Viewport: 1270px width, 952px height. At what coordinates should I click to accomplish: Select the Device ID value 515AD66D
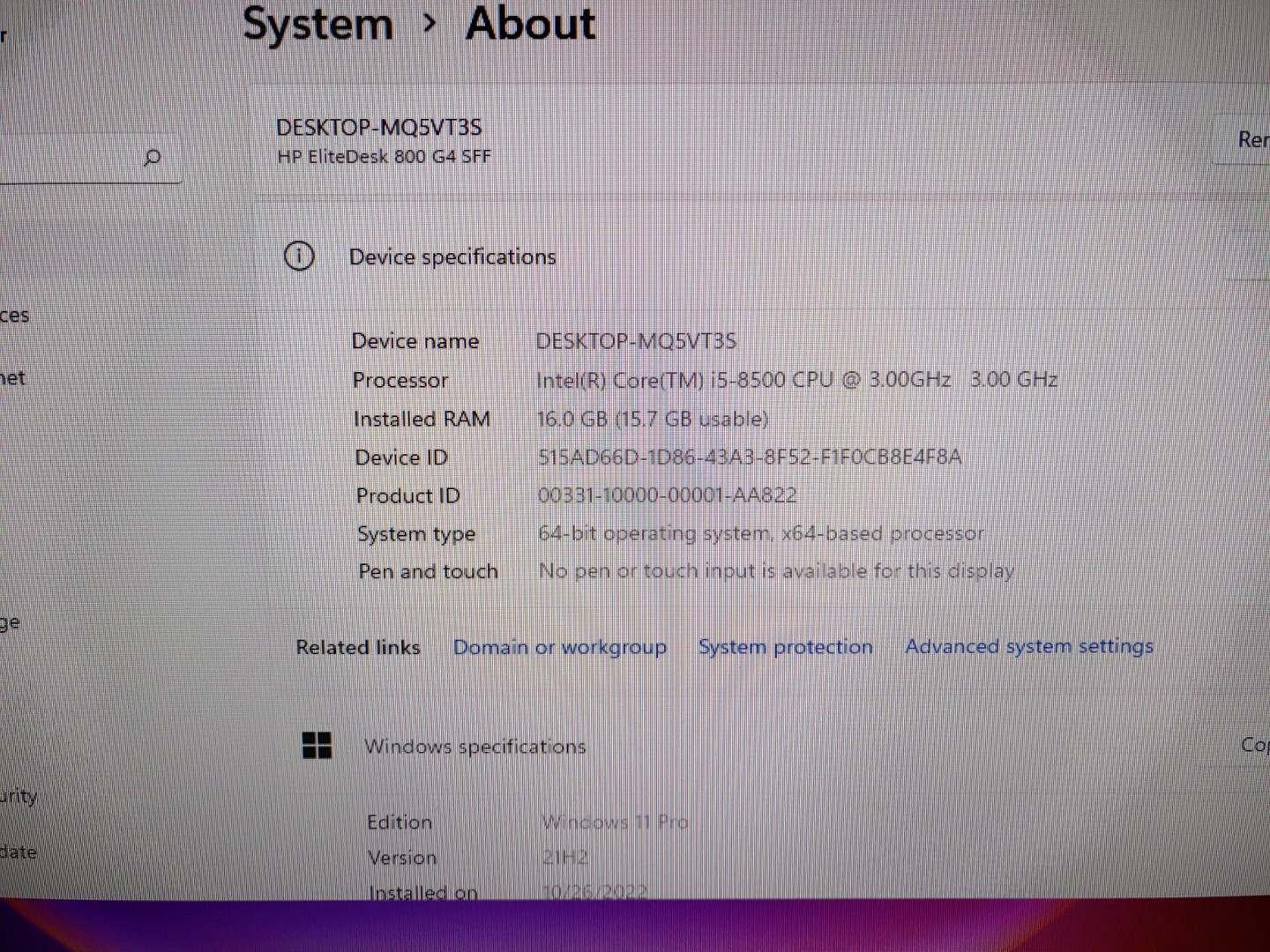750,457
